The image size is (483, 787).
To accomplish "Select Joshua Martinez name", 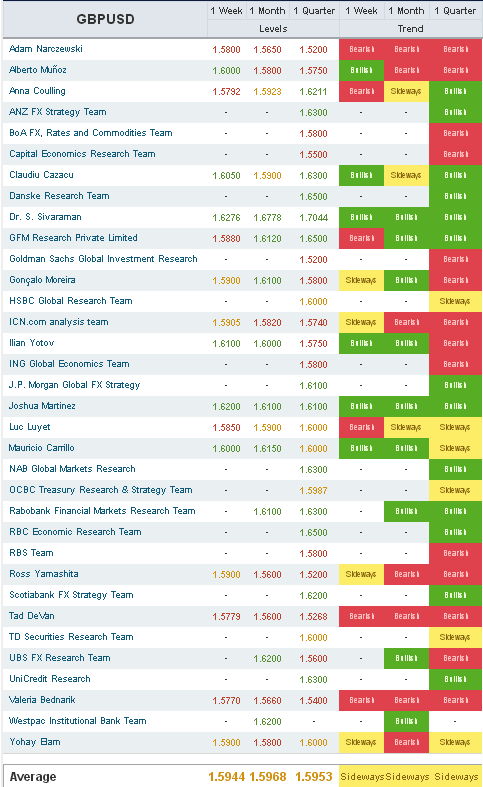I will pos(42,406).
